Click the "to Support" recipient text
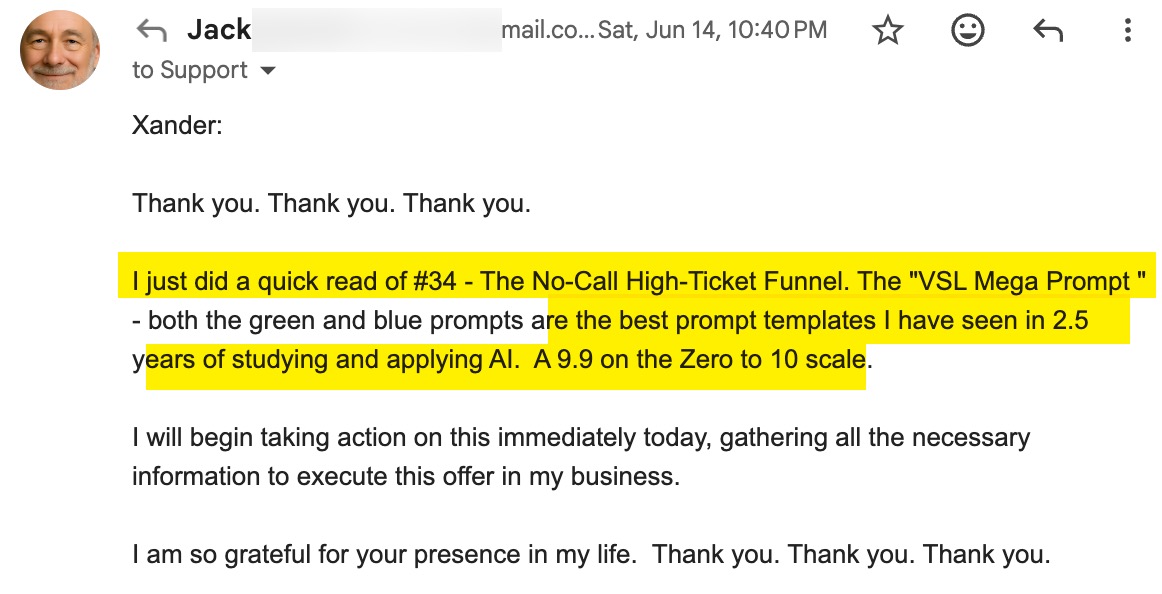 pos(190,71)
